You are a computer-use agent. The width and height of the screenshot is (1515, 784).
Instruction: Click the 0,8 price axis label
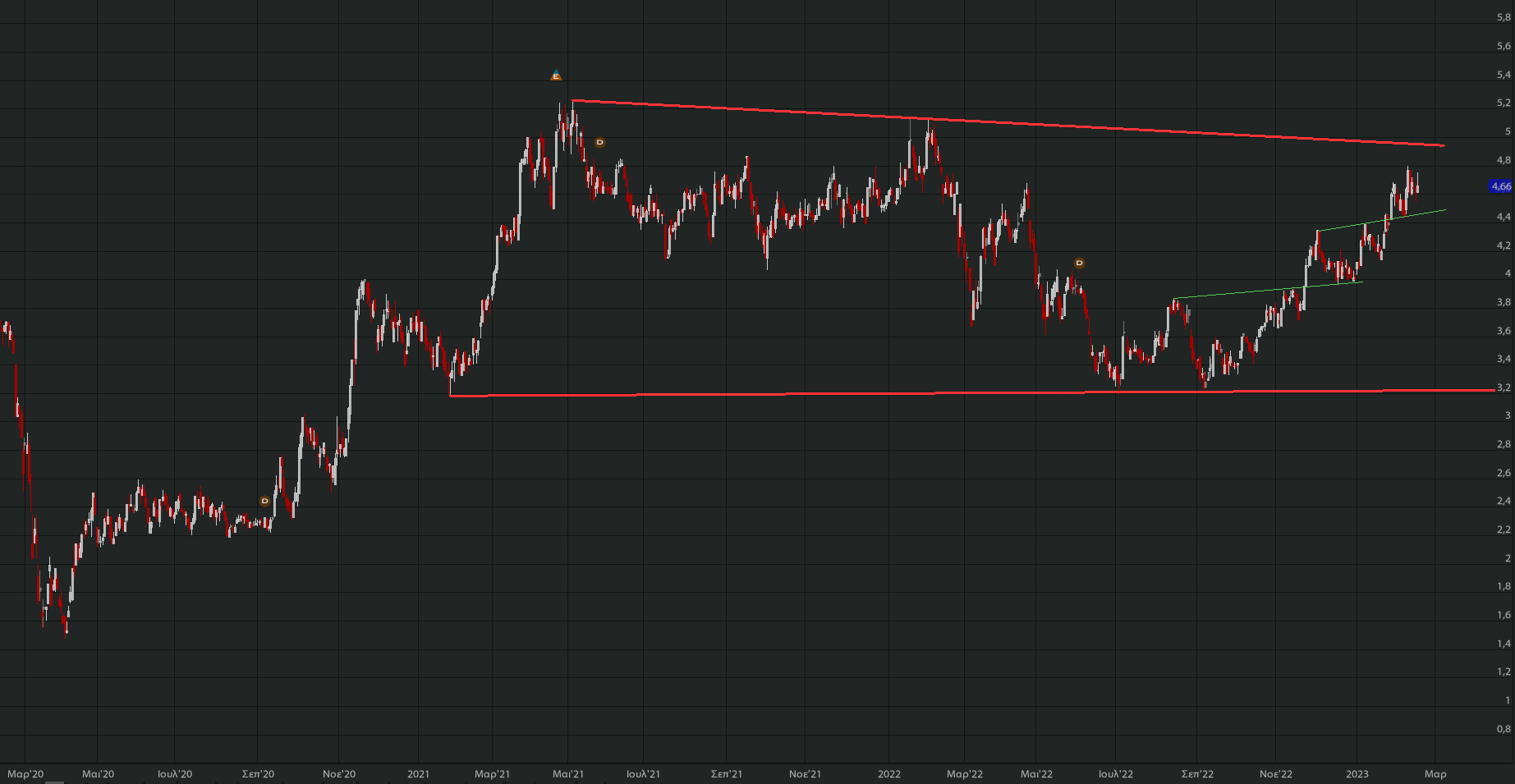coord(1504,729)
